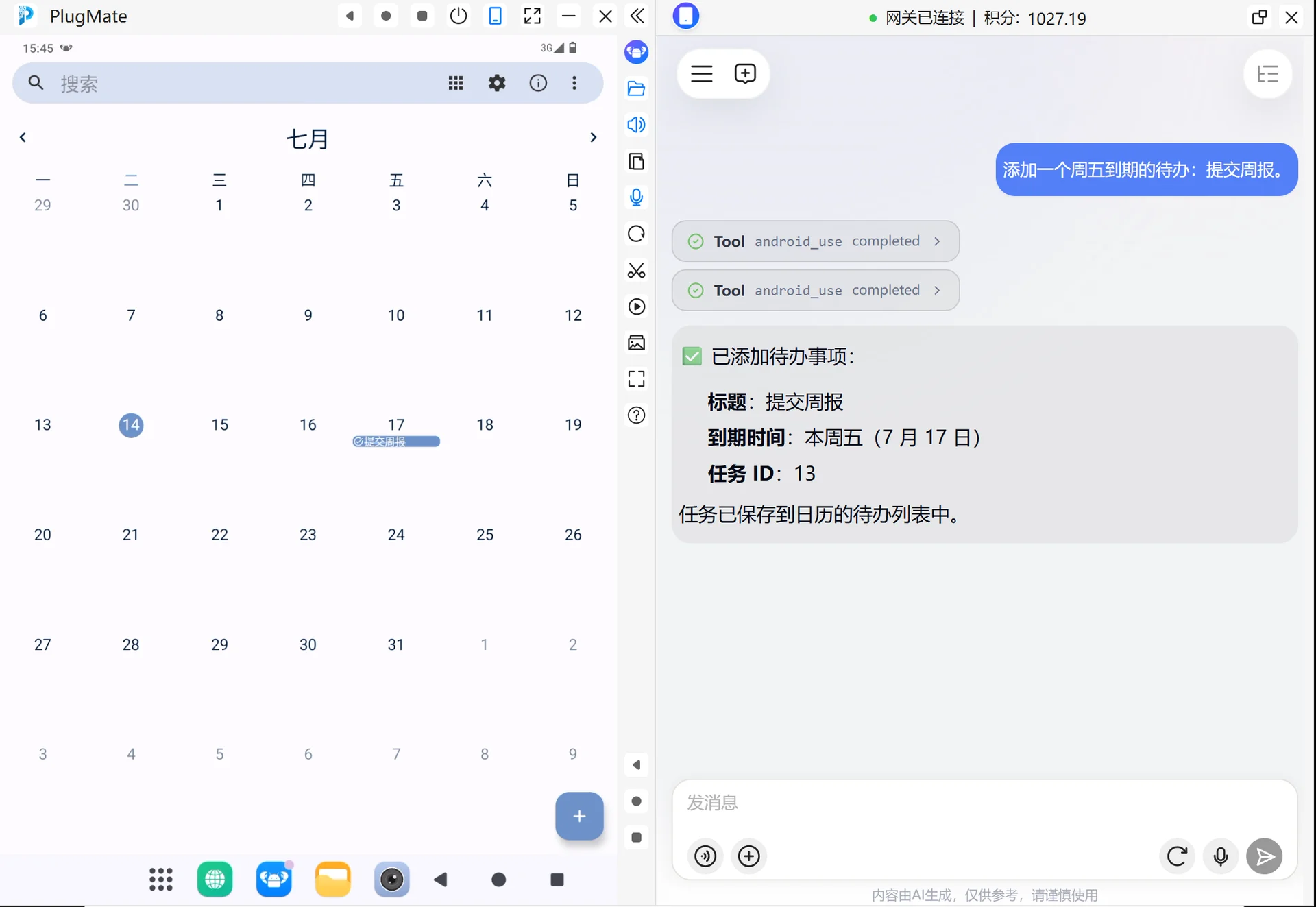Open the yellow files app in dock
Image resolution: width=1316 pixels, height=907 pixels.
tap(333, 880)
